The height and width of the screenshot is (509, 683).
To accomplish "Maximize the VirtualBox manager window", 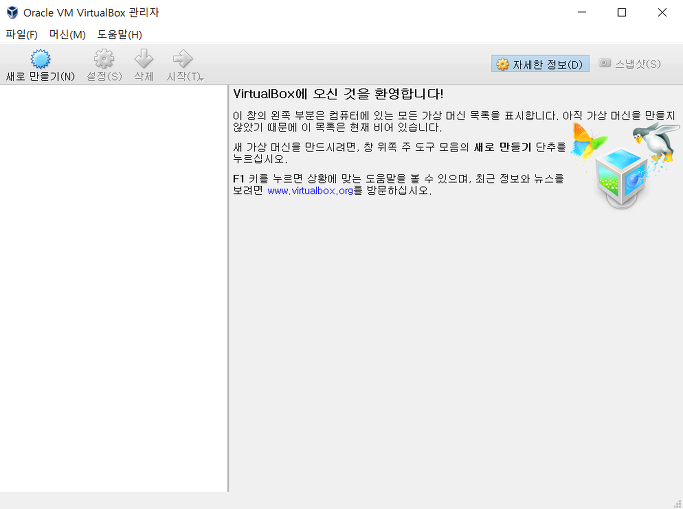I will (622, 13).
